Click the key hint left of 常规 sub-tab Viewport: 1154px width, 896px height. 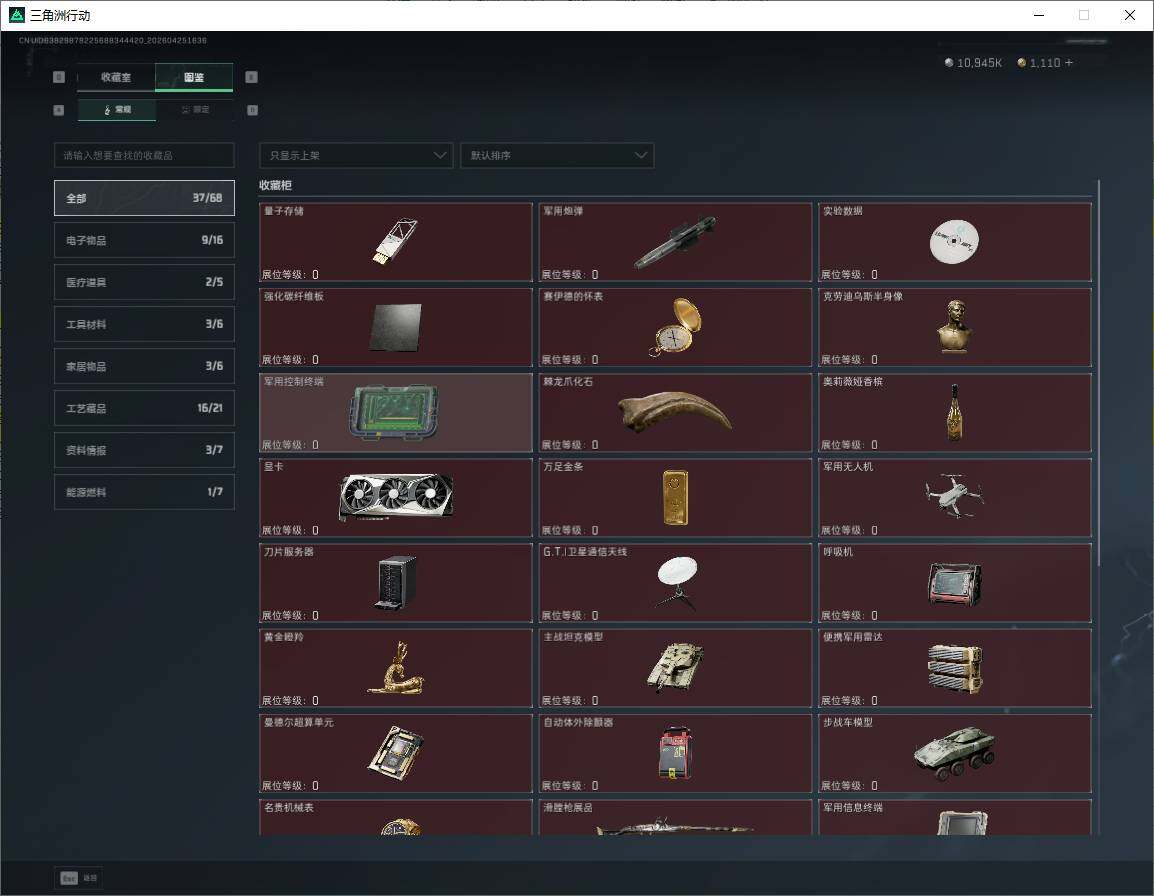(59, 110)
